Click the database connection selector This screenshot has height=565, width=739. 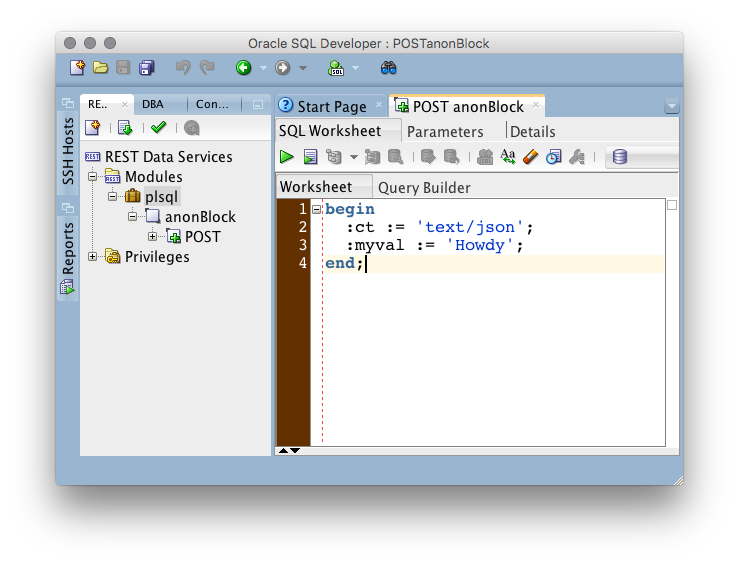[x=643, y=156]
